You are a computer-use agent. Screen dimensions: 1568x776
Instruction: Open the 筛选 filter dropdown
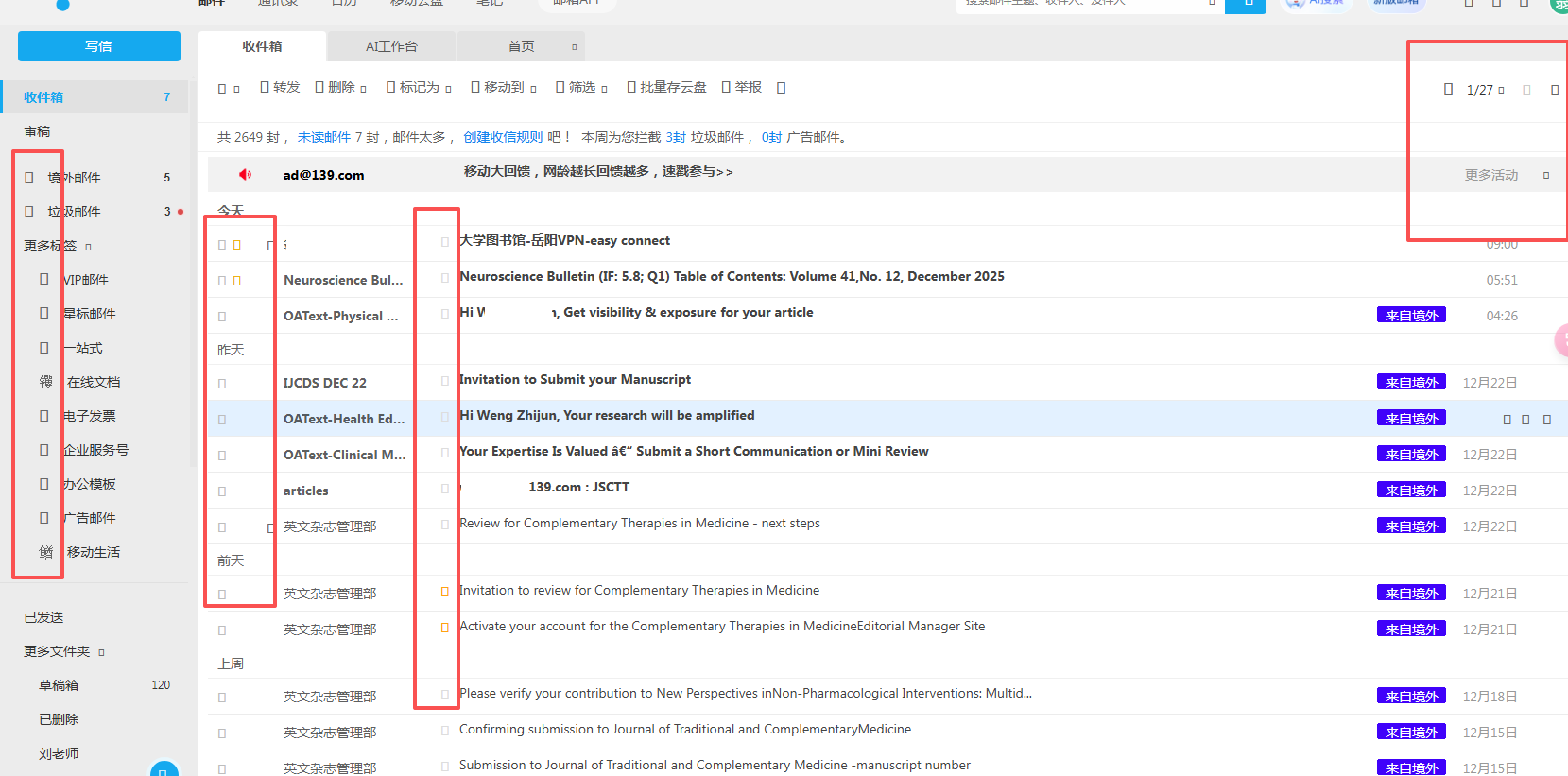pyautogui.click(x=581, y=87)
